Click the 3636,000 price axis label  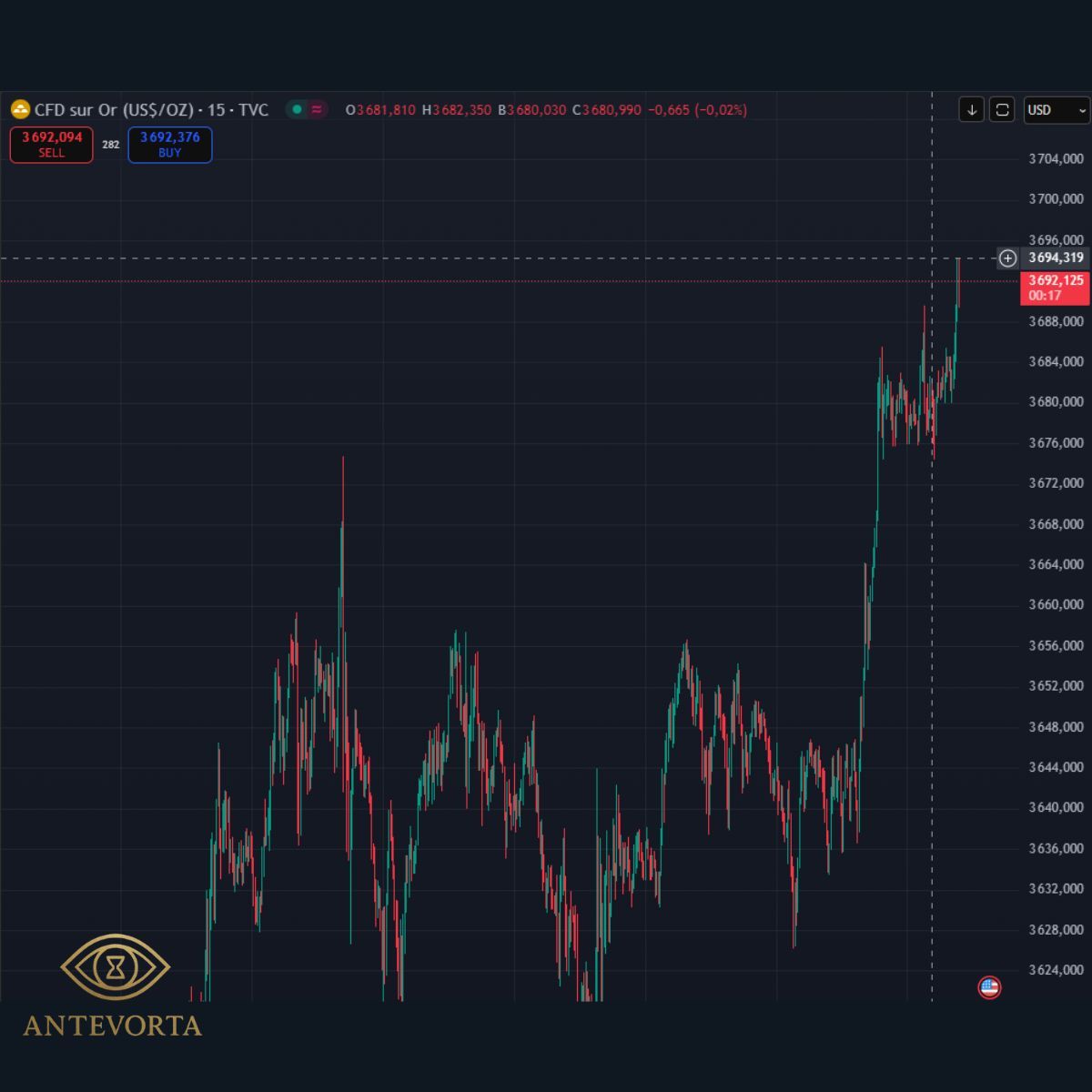(1056, 849)
